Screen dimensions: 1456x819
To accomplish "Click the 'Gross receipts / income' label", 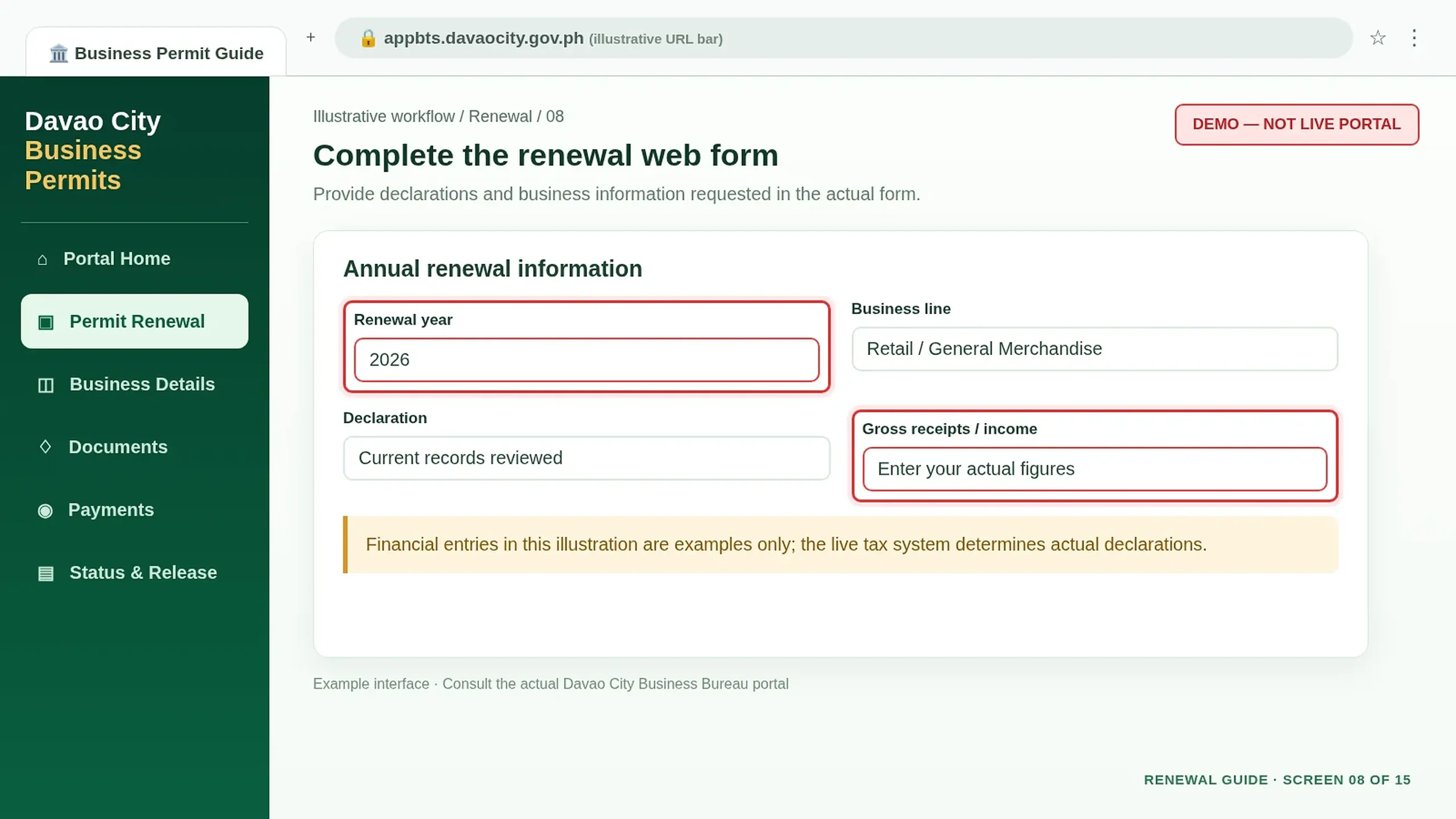I will 949,429.
